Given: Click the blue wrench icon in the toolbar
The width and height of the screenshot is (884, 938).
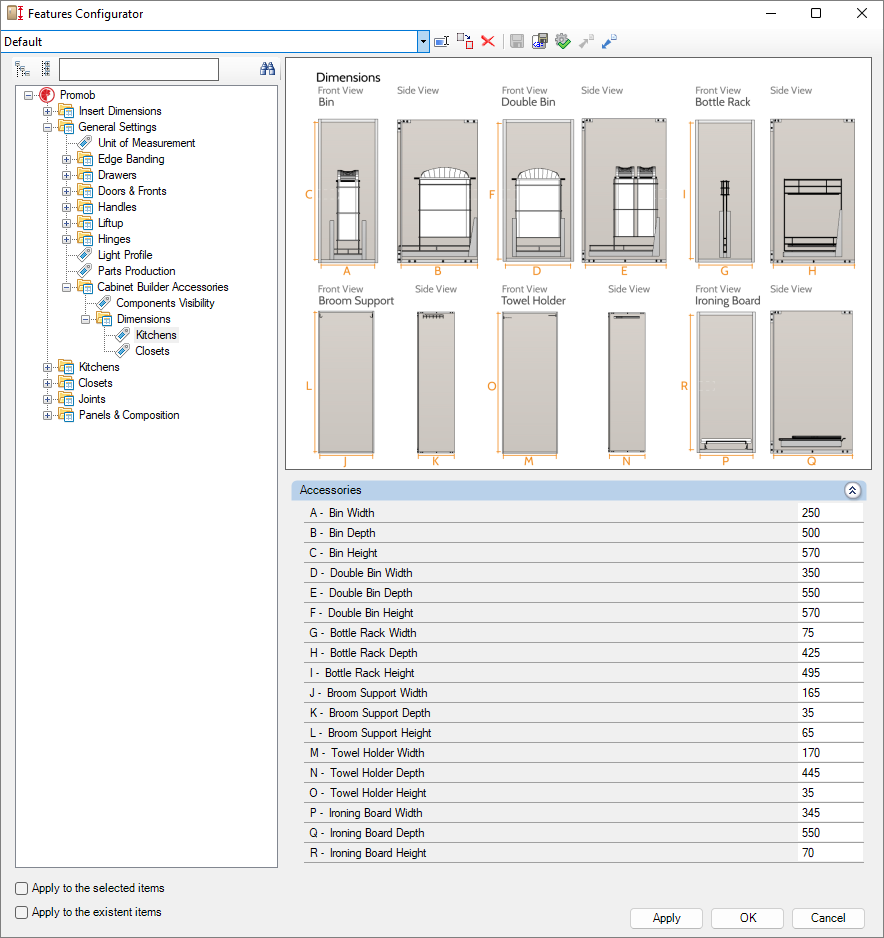Looking at the screenshot, I should pos(609,41).
